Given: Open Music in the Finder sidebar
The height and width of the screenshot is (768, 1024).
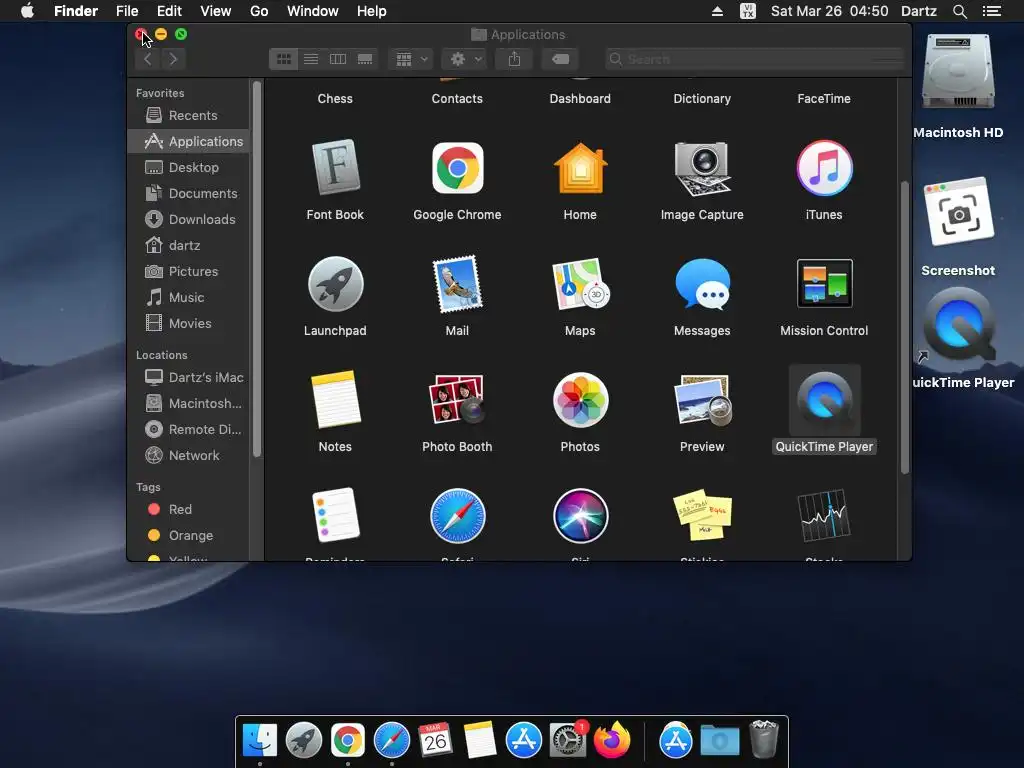Looking at the screenshot, I should click(188, 297).
